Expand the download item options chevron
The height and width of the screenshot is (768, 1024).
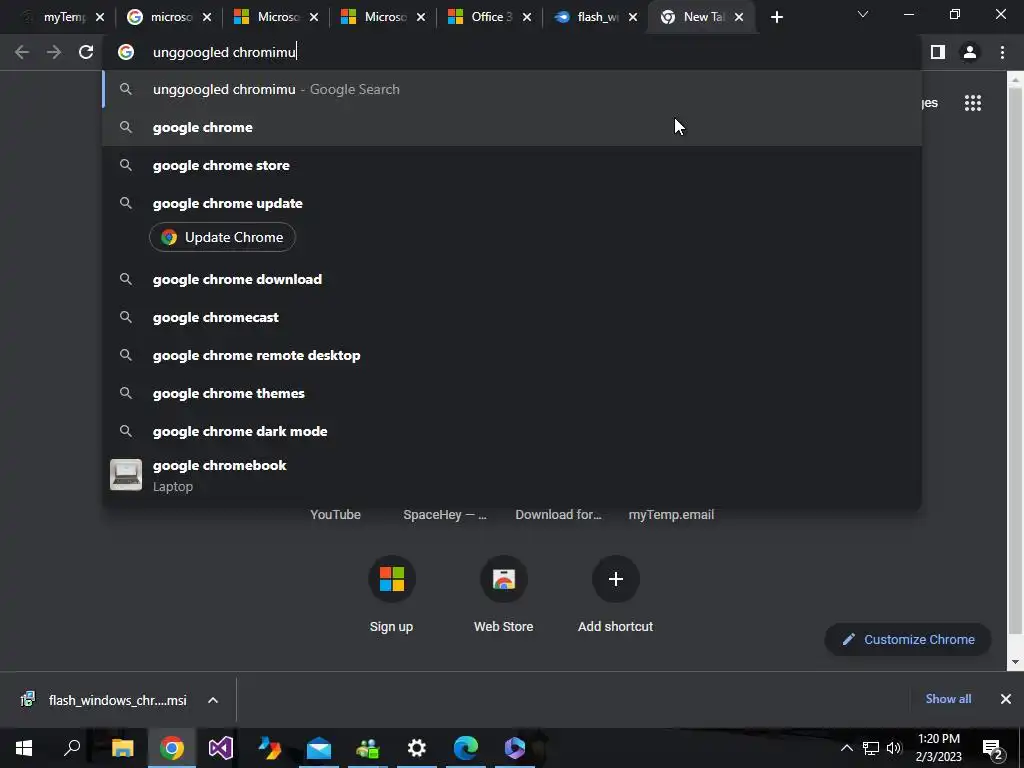[212, 700]
